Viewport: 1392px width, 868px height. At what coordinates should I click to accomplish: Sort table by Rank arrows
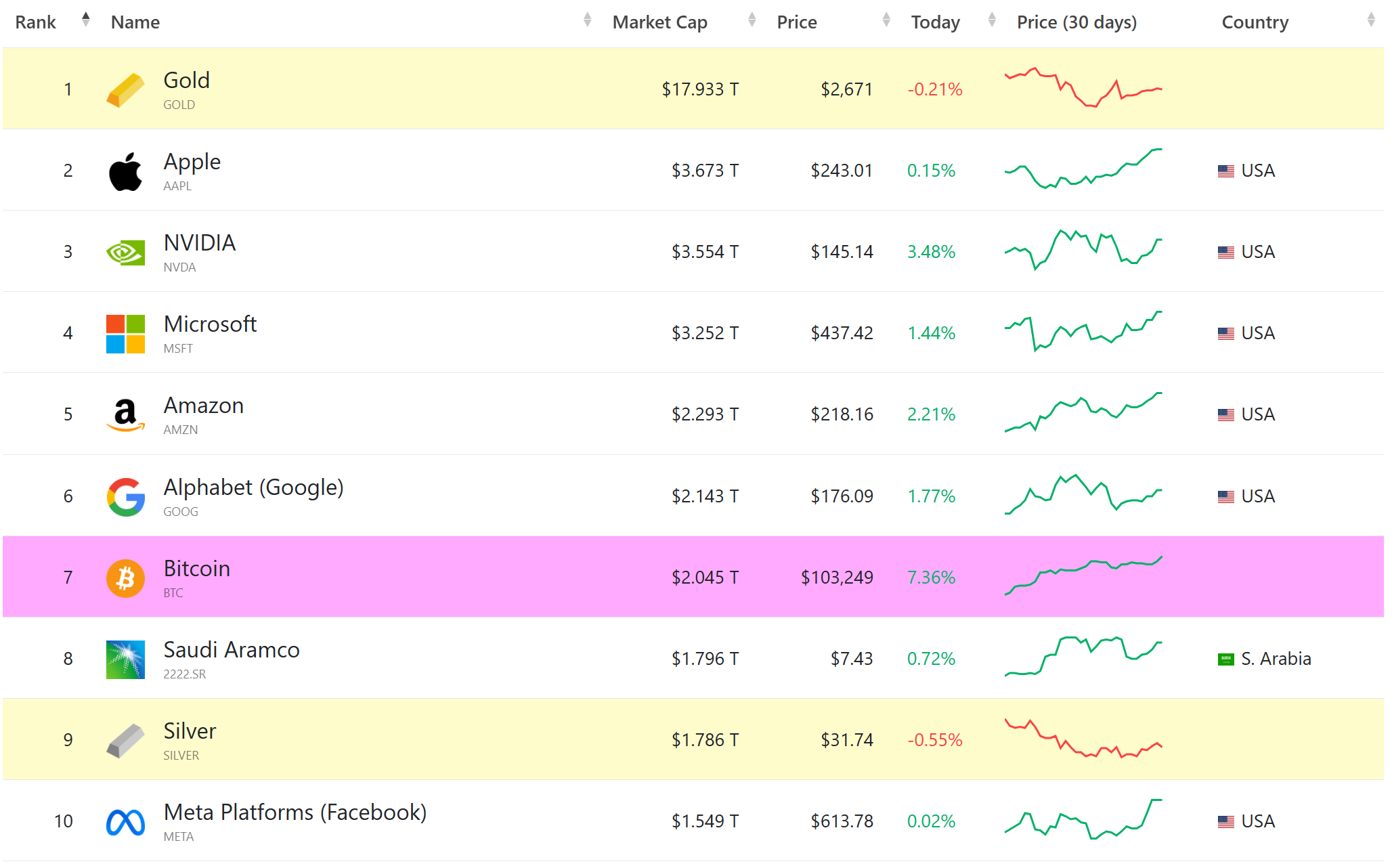point(85,20)
